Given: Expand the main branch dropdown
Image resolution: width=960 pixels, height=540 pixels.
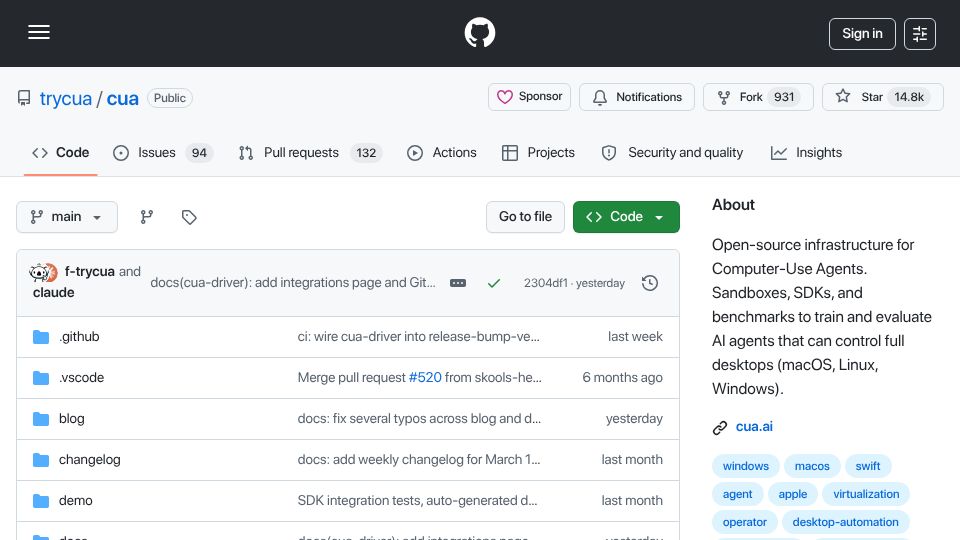Looking at the screenshot, I should point(67,217).
